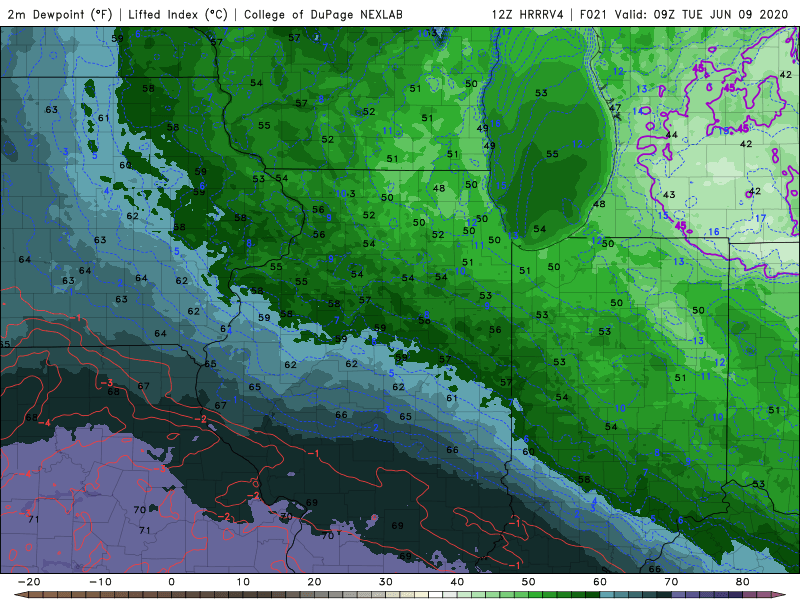This screenshot has width=800, height=600.
Task: Click the "2m Dewpoint (°F)" title label
Action: (60, 14)
